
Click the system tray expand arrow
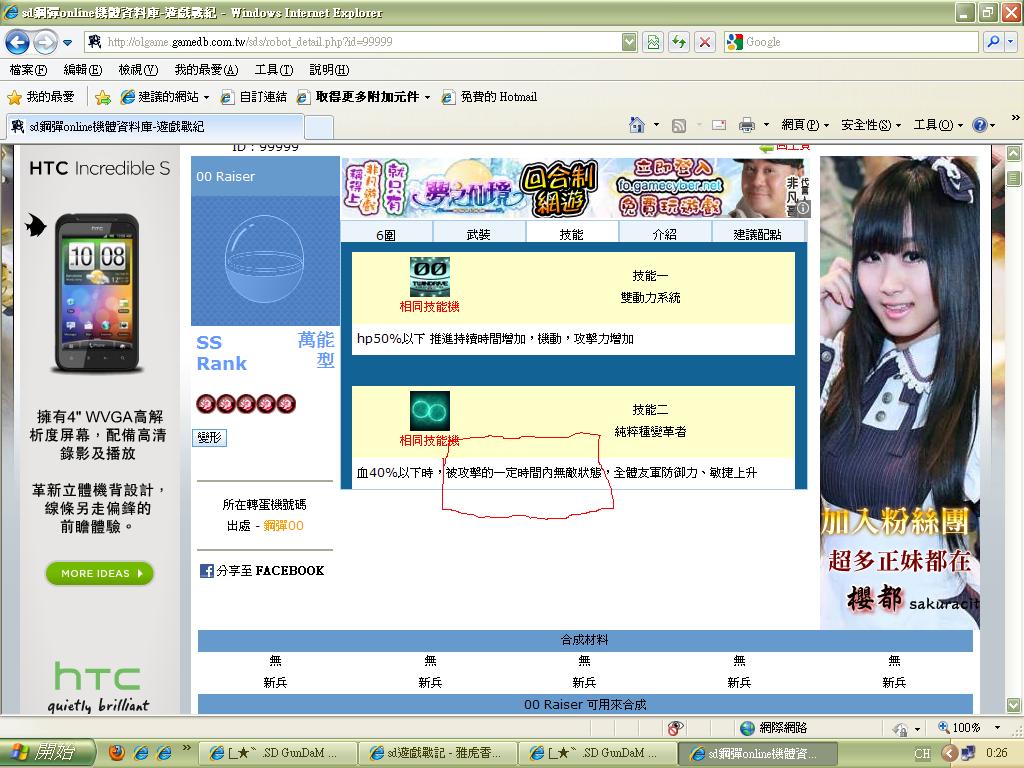click(949, 754)
